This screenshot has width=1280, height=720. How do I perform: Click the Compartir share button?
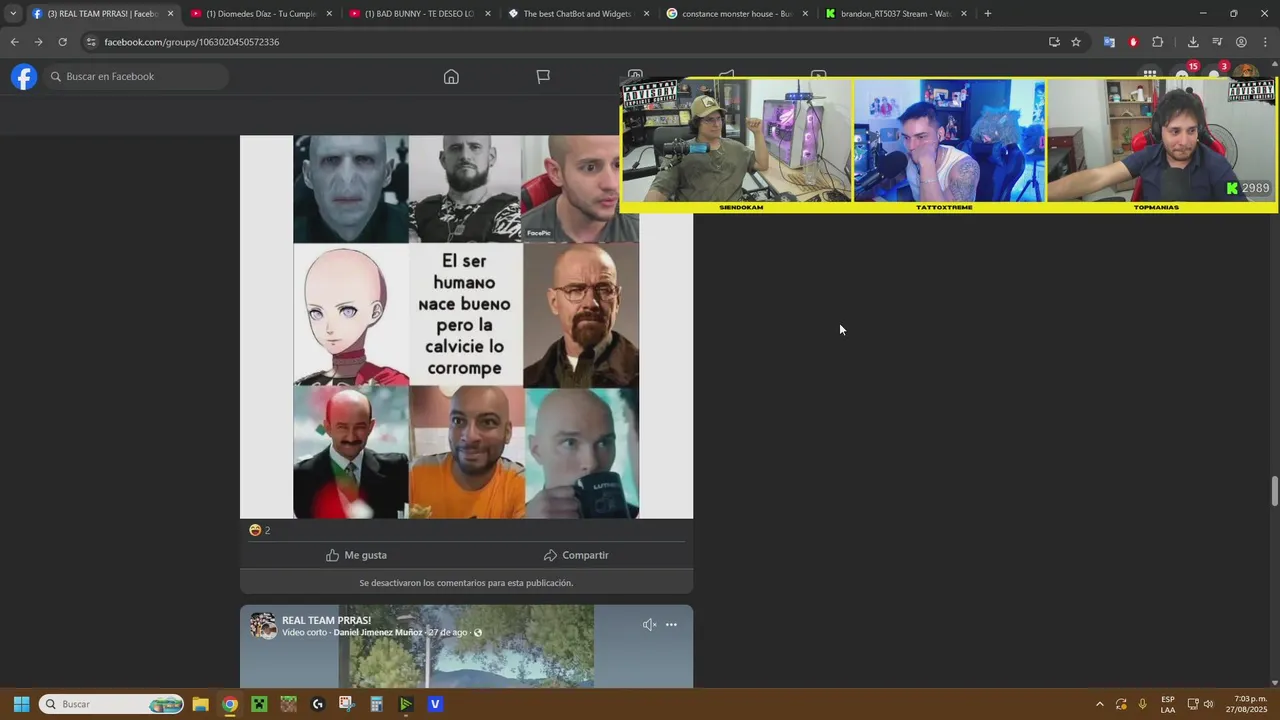tap(576, 555)
